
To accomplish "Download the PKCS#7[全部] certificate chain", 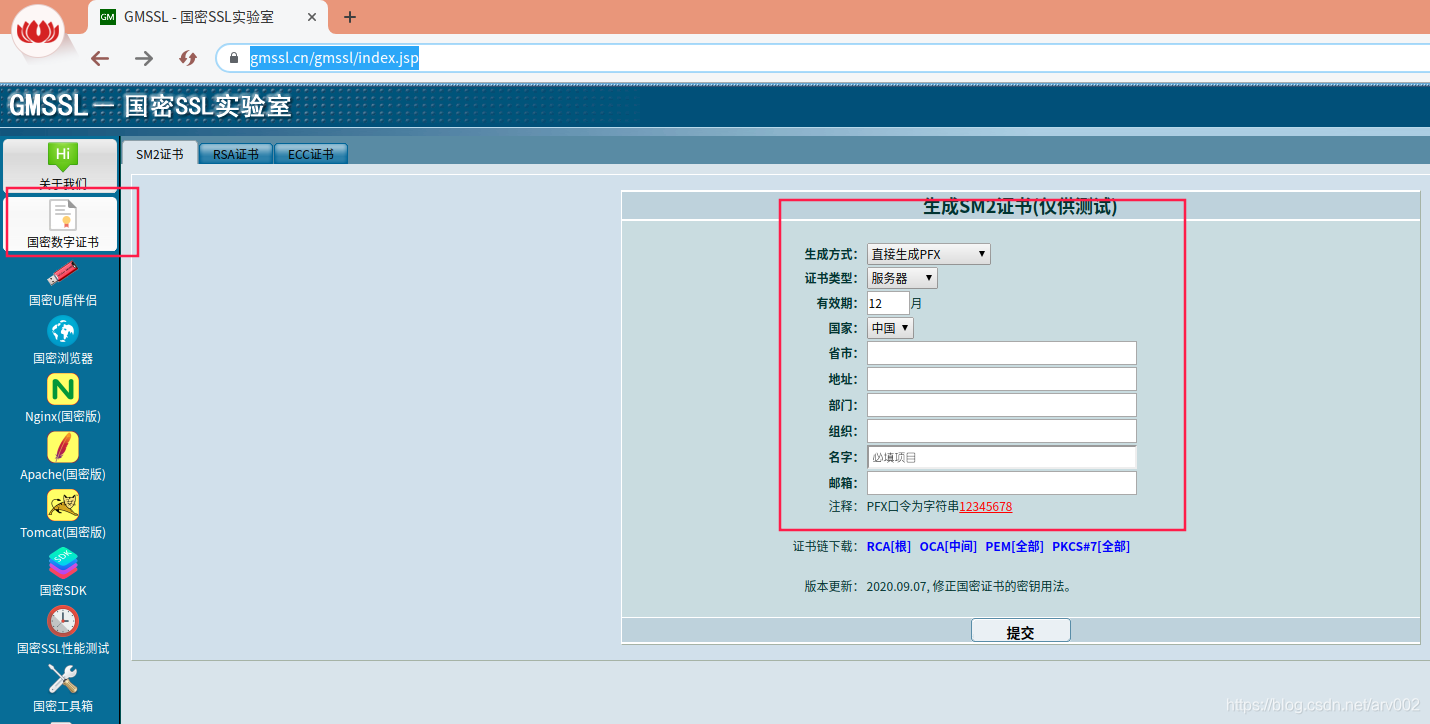I will tap(1091, 547).
